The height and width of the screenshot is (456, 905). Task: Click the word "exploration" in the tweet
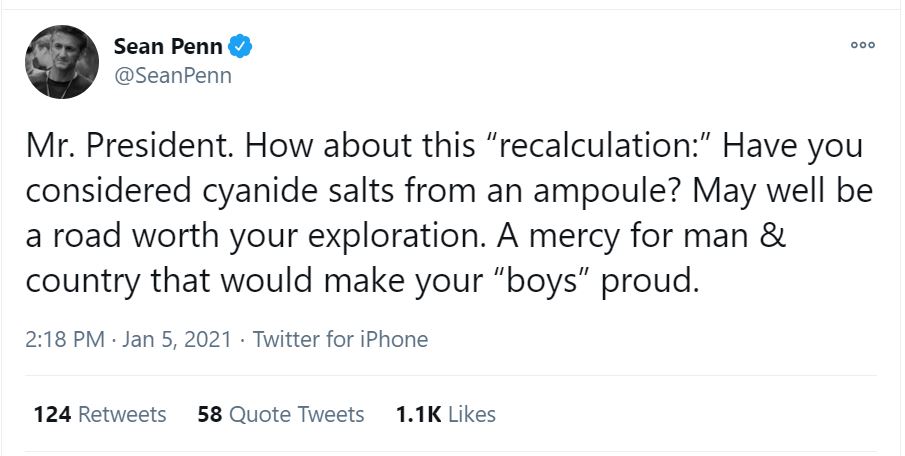[382, 236]
